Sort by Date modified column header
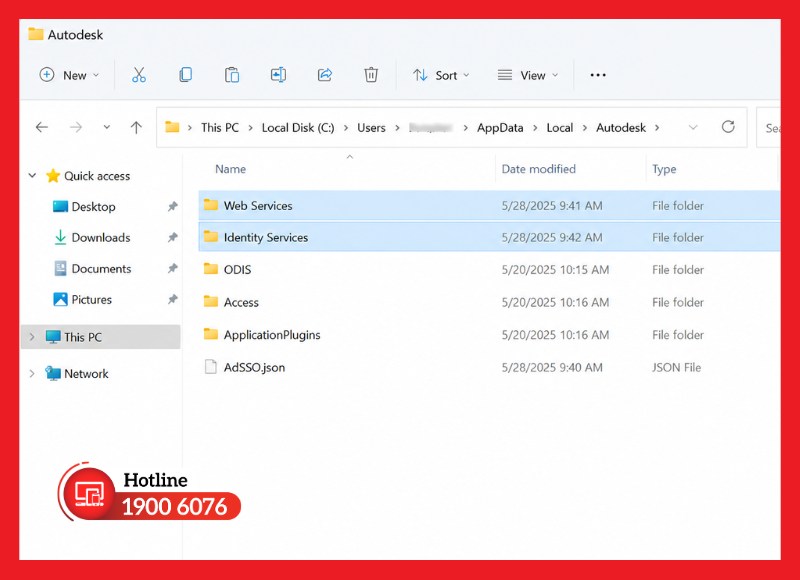 [x=538, y=169]
